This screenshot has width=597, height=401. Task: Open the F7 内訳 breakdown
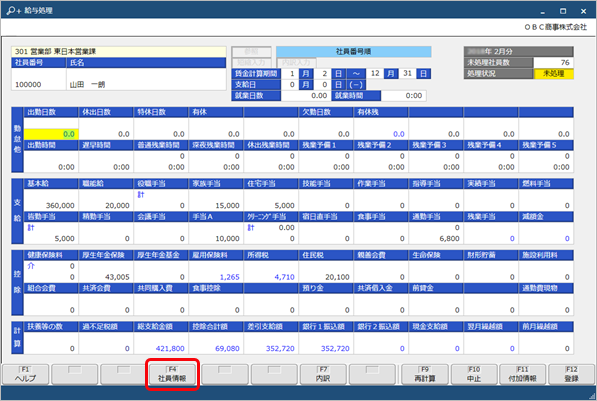click(x=323, y=374)
